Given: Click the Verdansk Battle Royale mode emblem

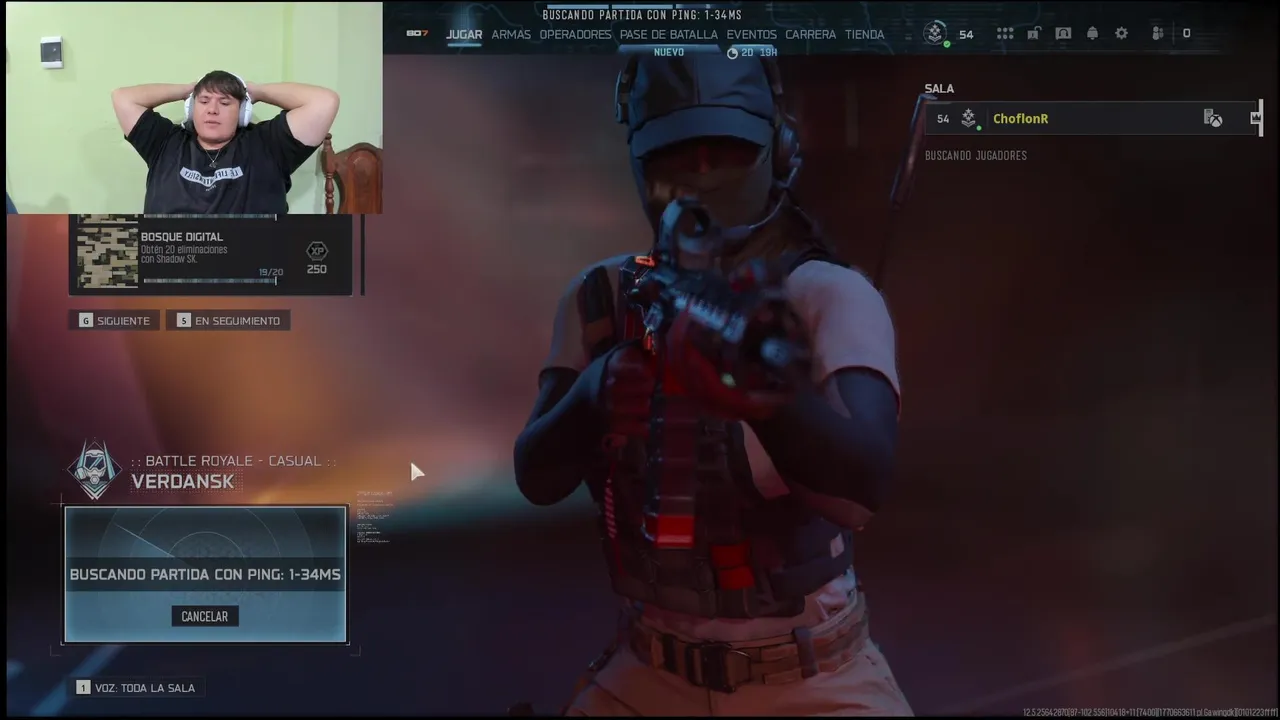Looking at the screenshot, I should pyautogui.click(x=95, y=470).
